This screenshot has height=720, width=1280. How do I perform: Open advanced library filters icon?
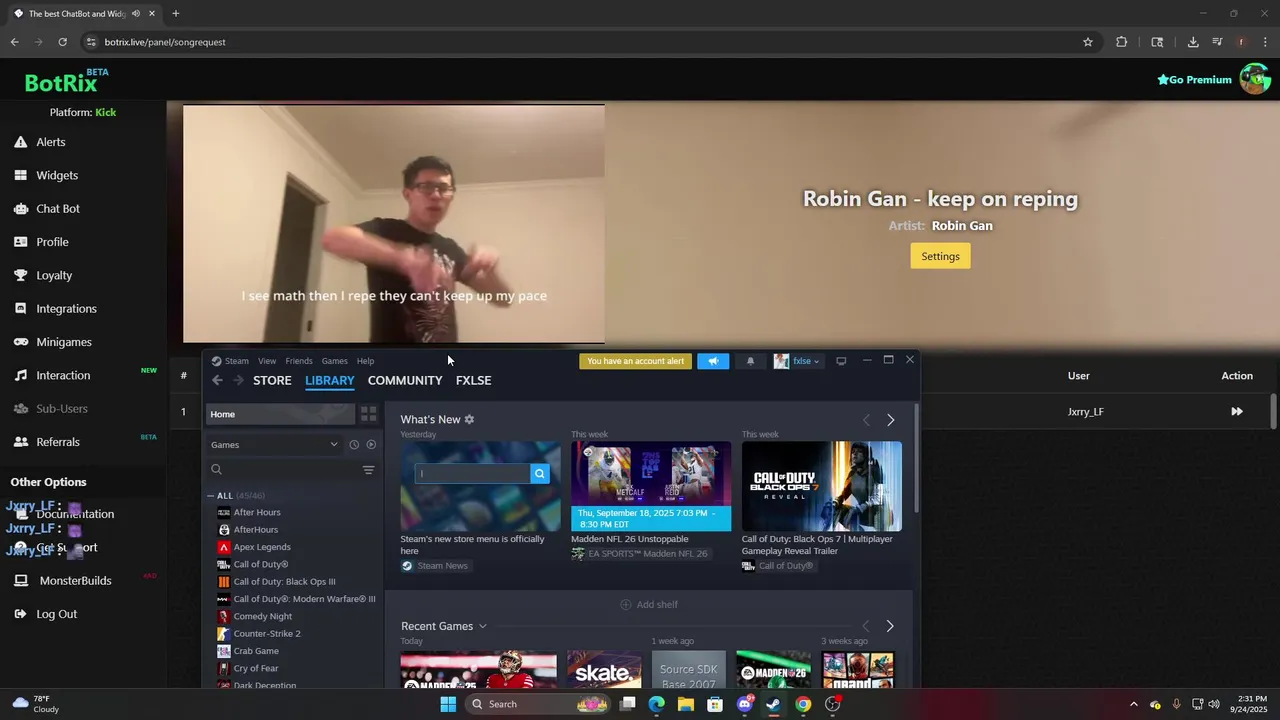(368, 470)
